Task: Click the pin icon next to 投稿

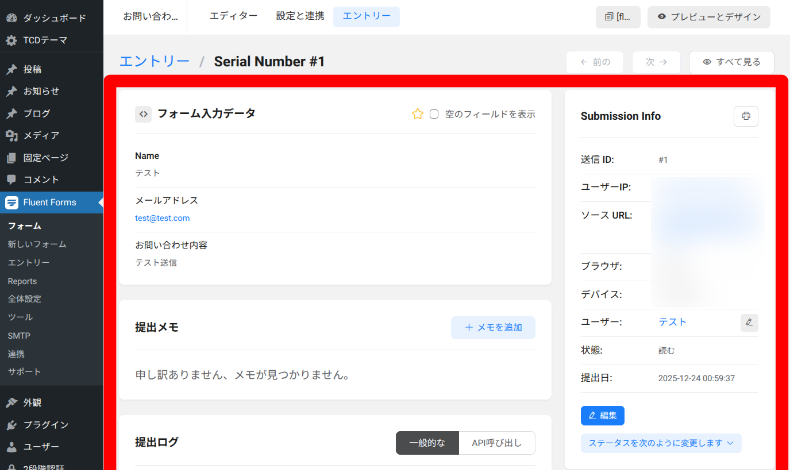Action: coord(12,70)
